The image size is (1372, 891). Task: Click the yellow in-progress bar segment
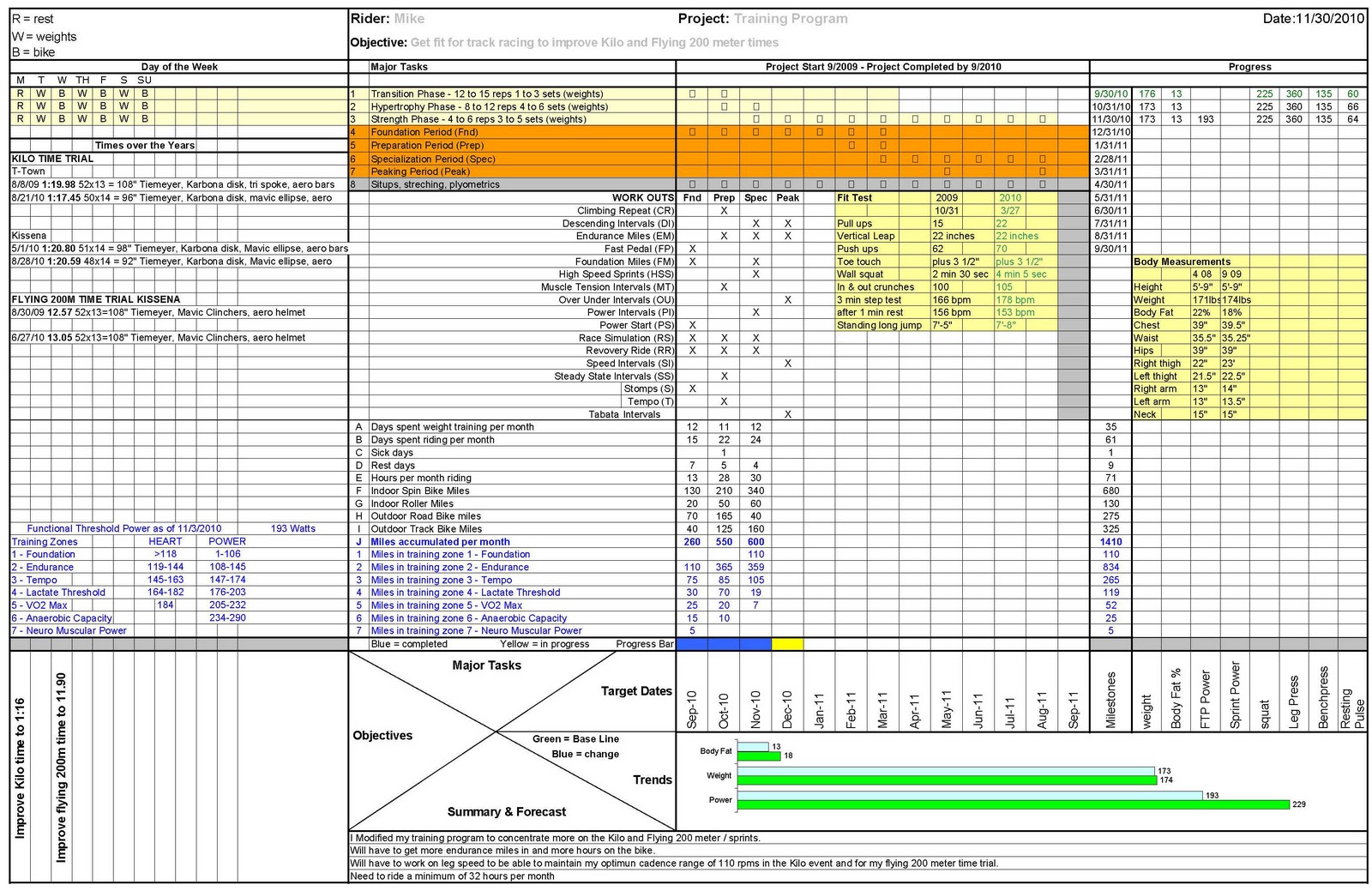tap(787, 643)
